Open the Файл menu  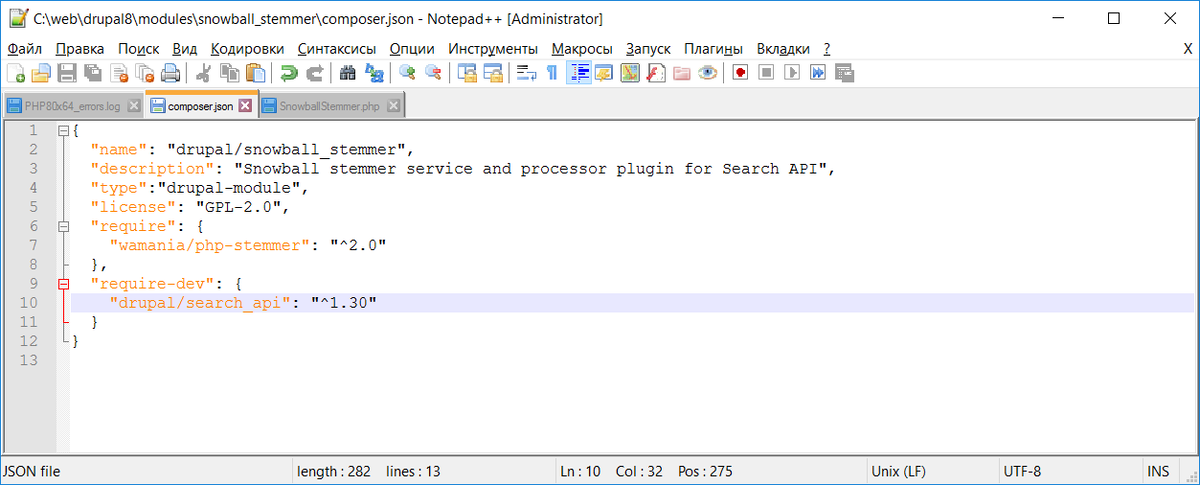[x=24, y=48]
